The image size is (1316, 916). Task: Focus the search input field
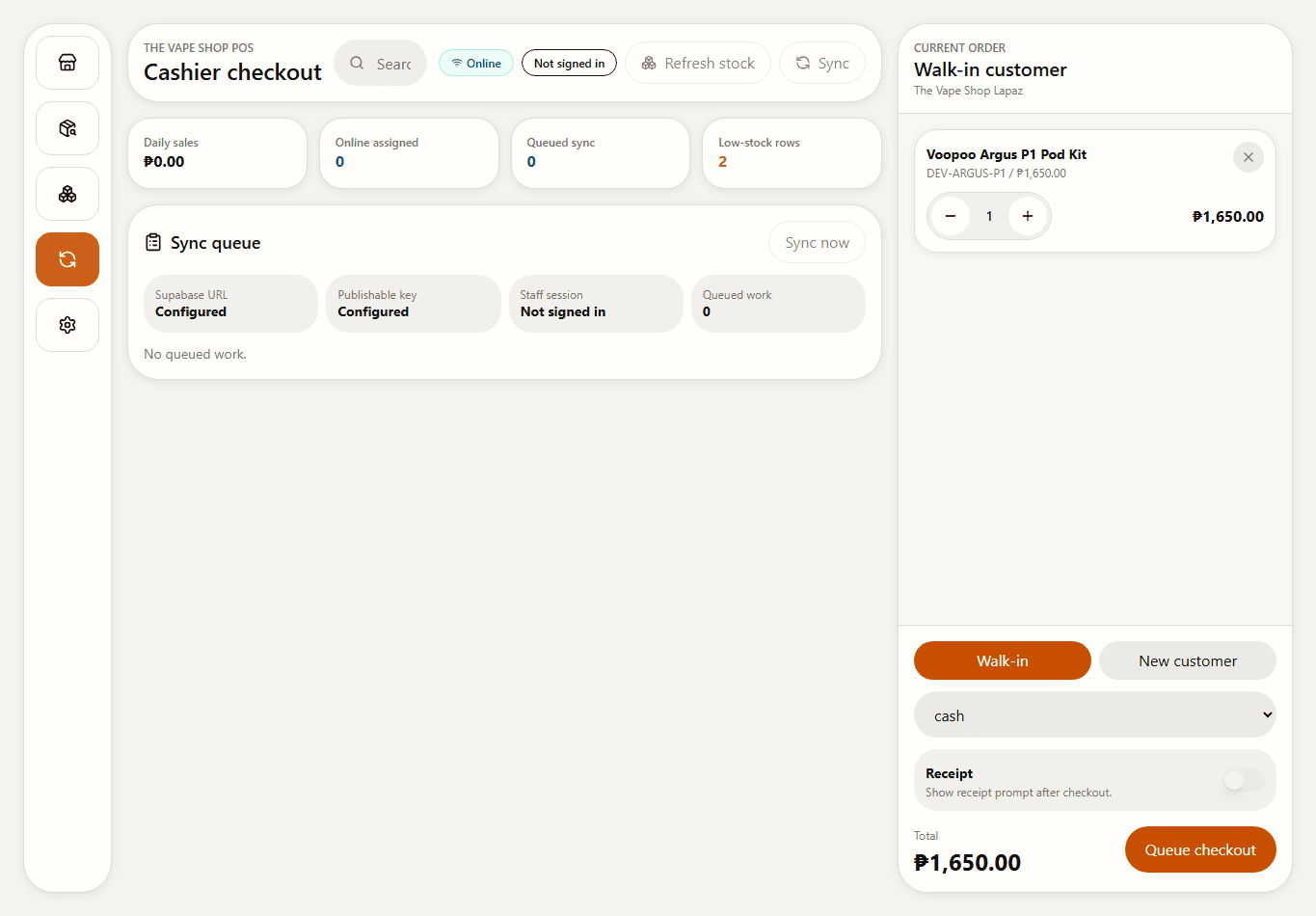[381, 63]
